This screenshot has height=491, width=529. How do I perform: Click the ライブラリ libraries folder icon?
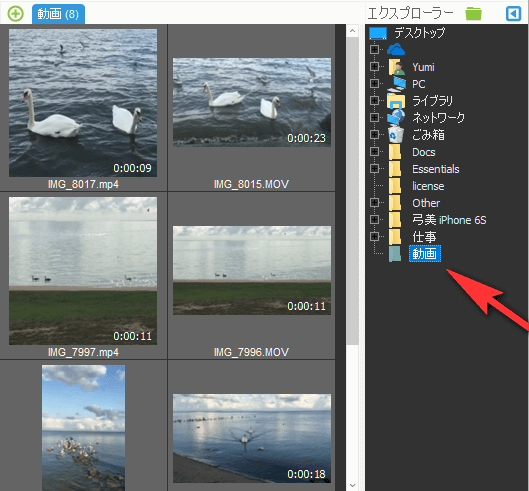[396, 101]
